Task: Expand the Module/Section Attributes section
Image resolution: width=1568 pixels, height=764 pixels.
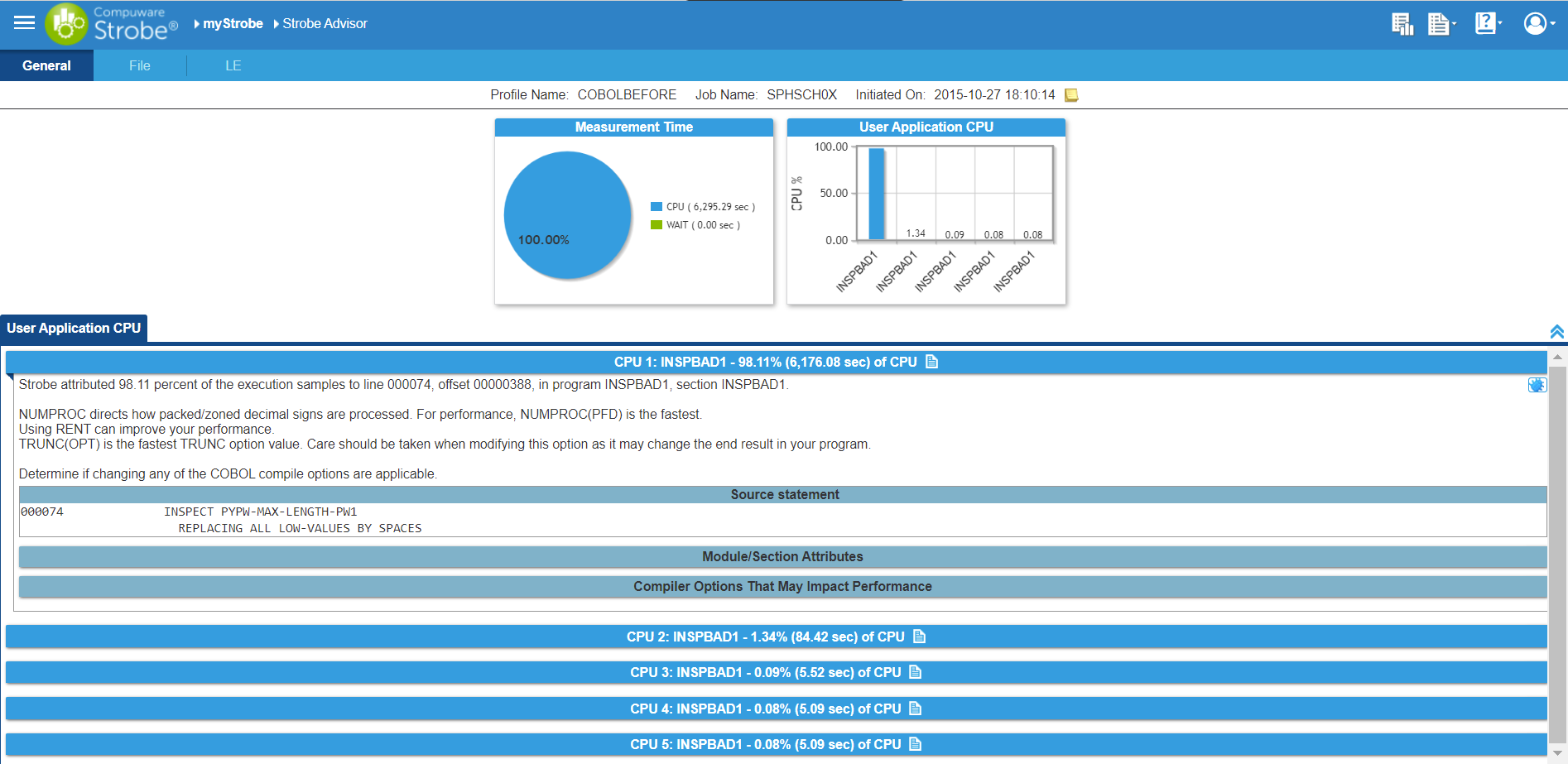Action: 782,556
